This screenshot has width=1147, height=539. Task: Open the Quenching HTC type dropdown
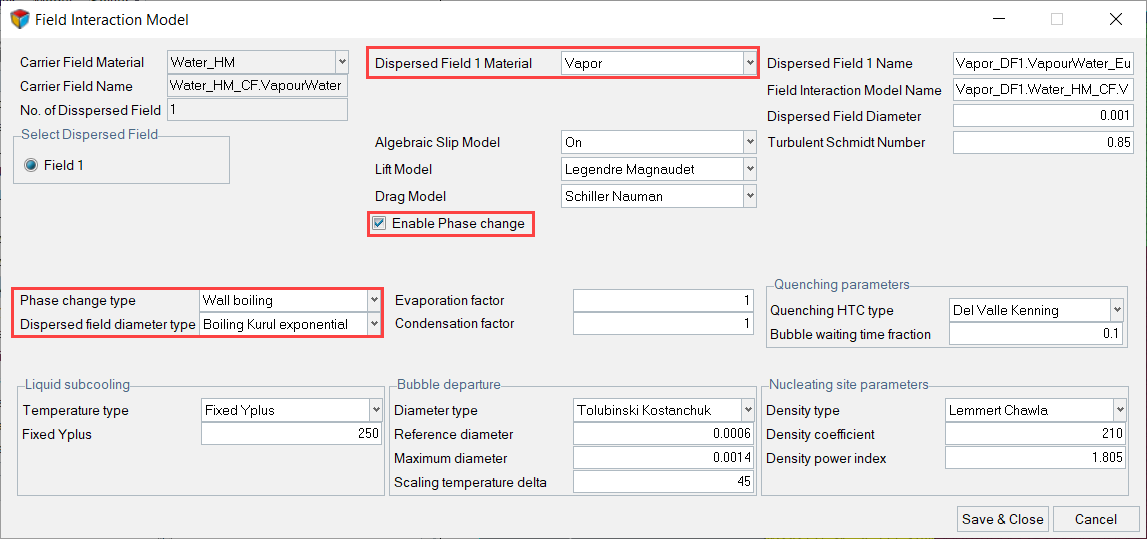[1116, 311]
